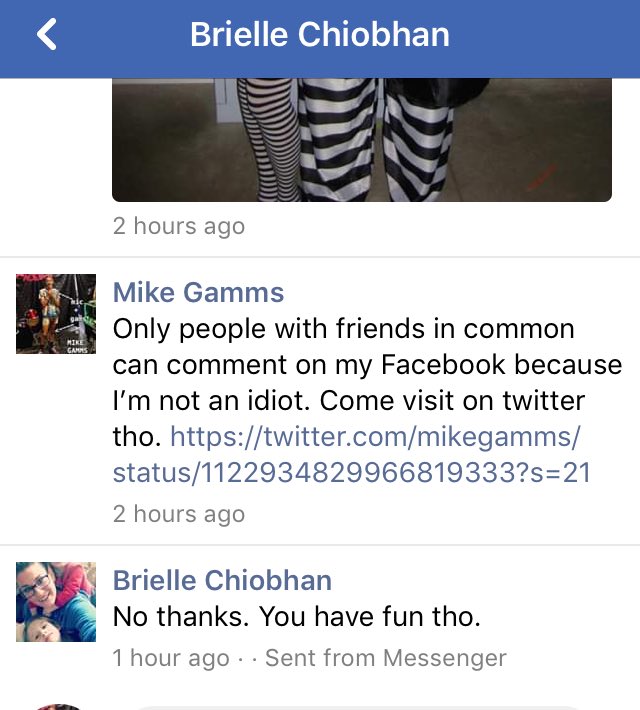Tap the '1 hour ago' timestamp
The image size is (640, 710).
tap(171, 658)
